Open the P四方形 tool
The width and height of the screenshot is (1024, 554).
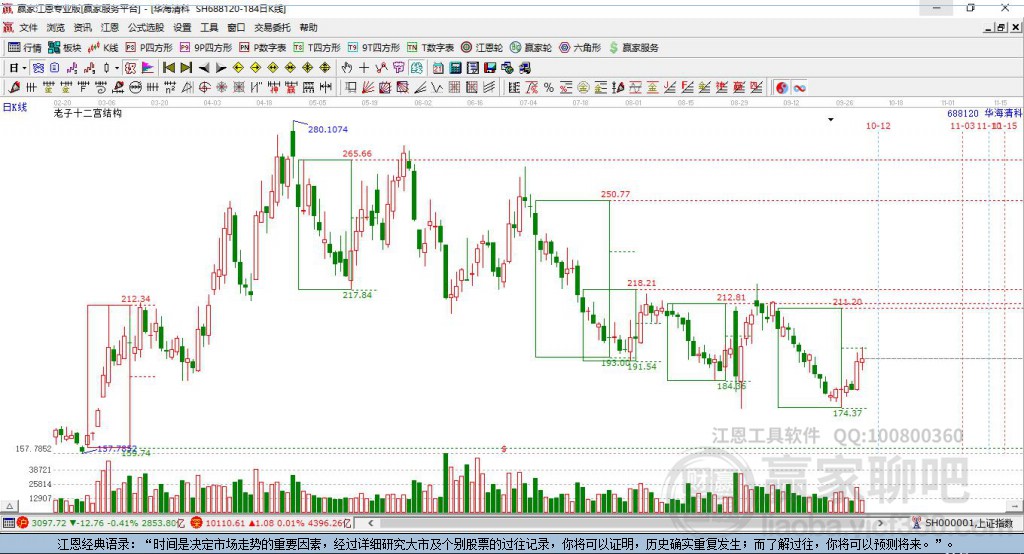[149, 48]
